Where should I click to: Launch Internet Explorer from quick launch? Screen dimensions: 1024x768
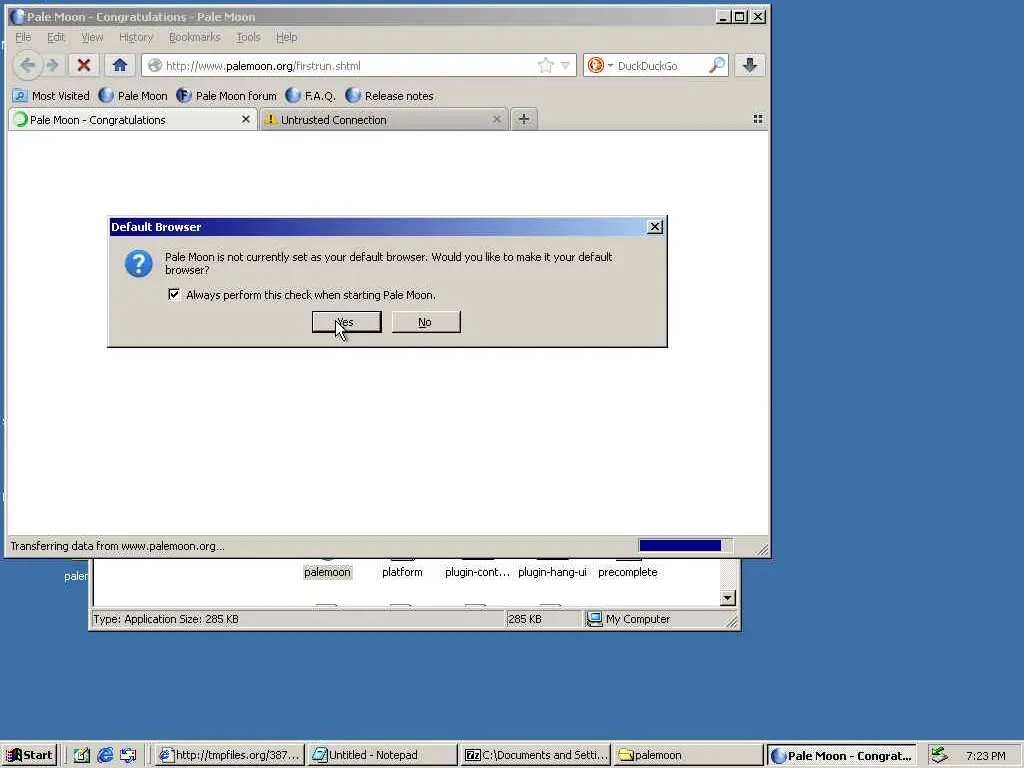pos(105,755)
